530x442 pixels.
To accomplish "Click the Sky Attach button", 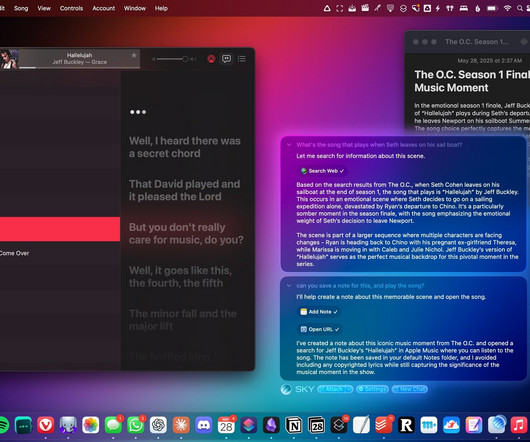I will tap(331, 389).
